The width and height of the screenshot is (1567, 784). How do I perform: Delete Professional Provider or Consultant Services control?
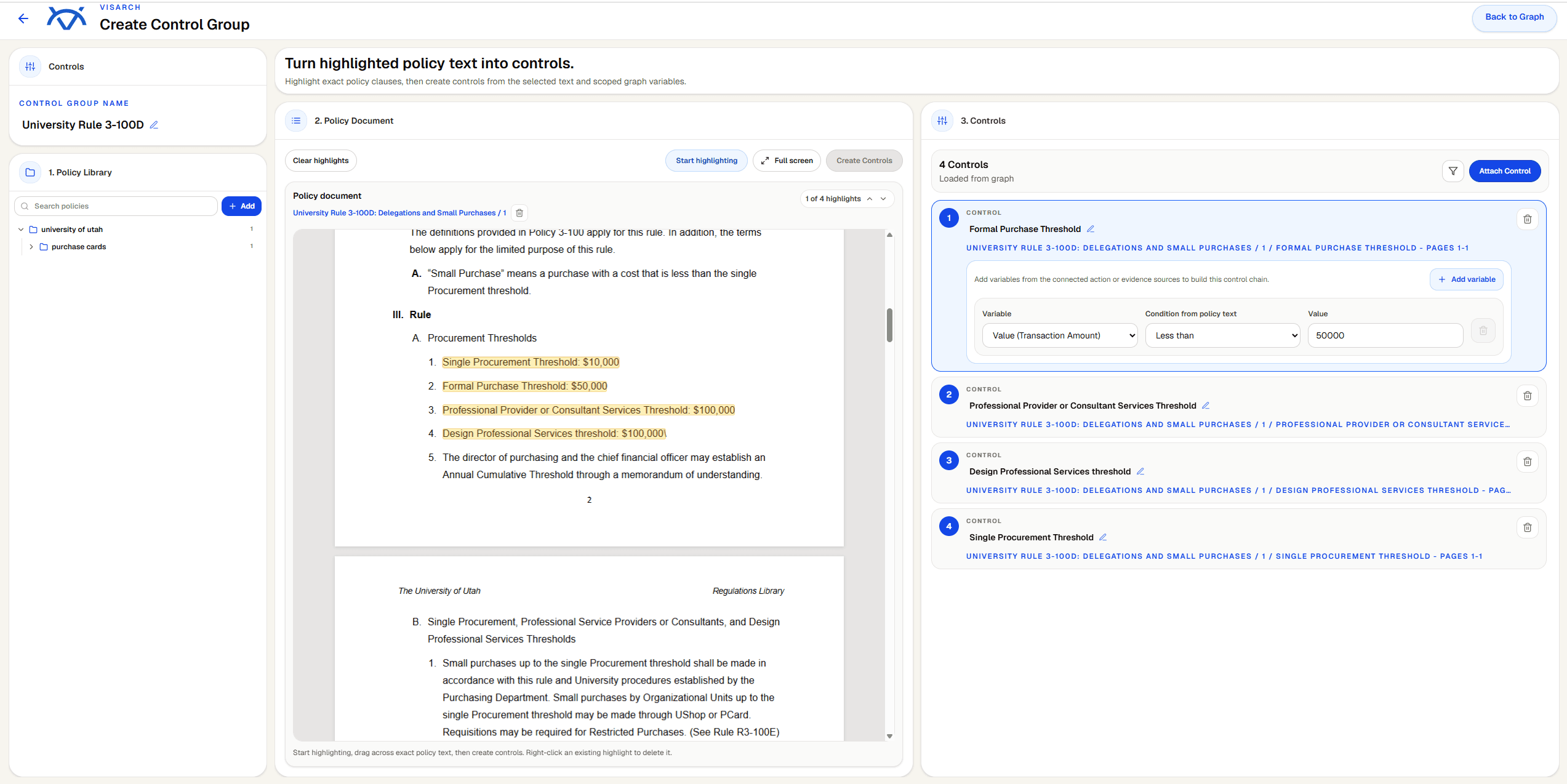[1527, 396]
